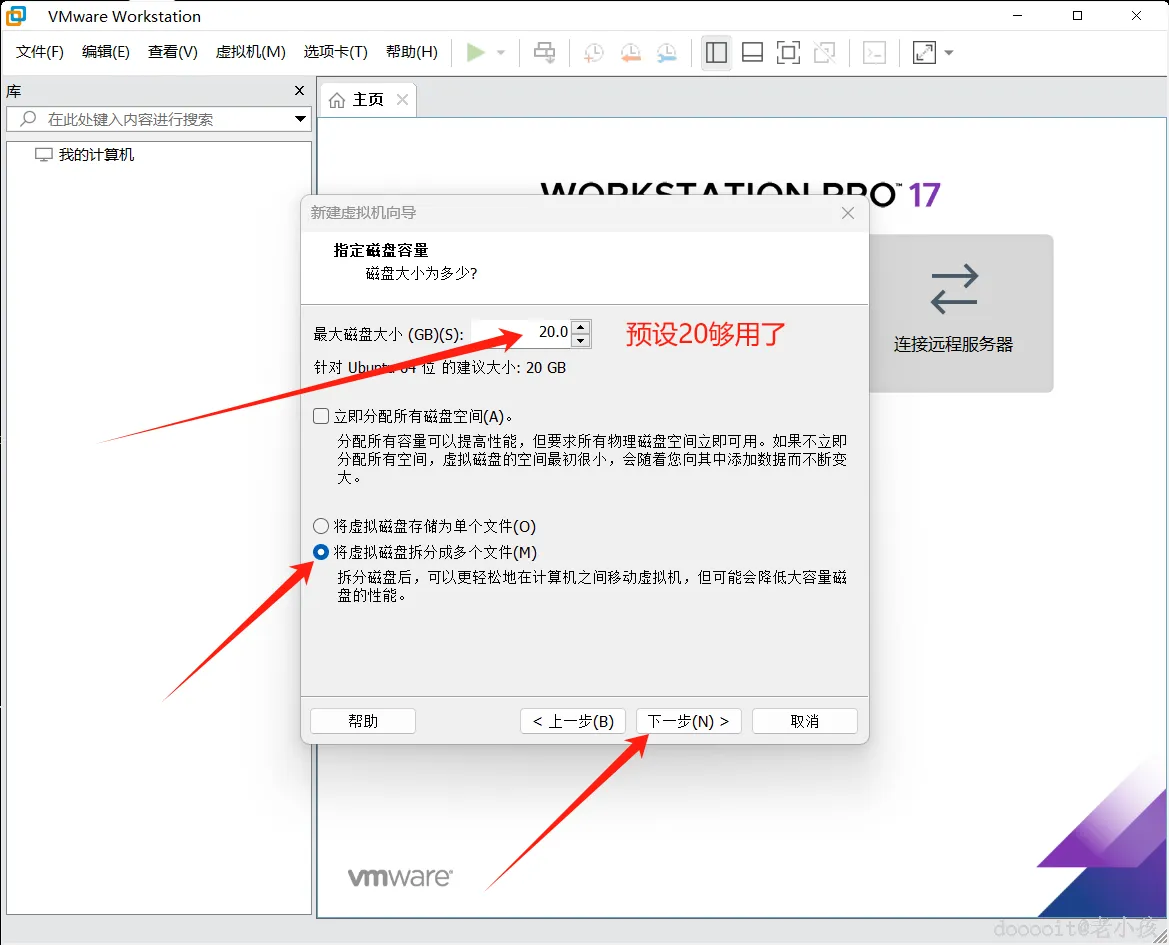Click the 下一步(N) next button
The image size is (1169, 945).
pyautogui.click(x=688, y=721)
